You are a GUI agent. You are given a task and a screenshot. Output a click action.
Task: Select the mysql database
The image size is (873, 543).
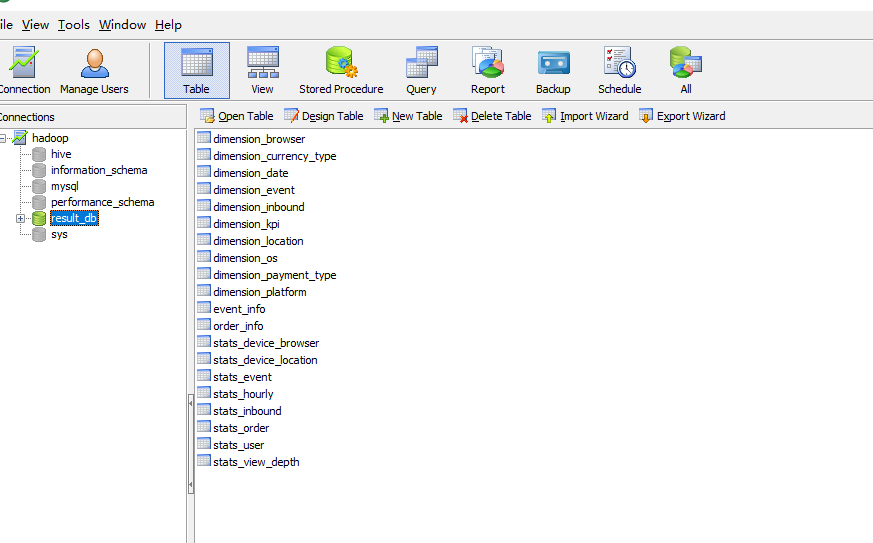click(65, 187)
